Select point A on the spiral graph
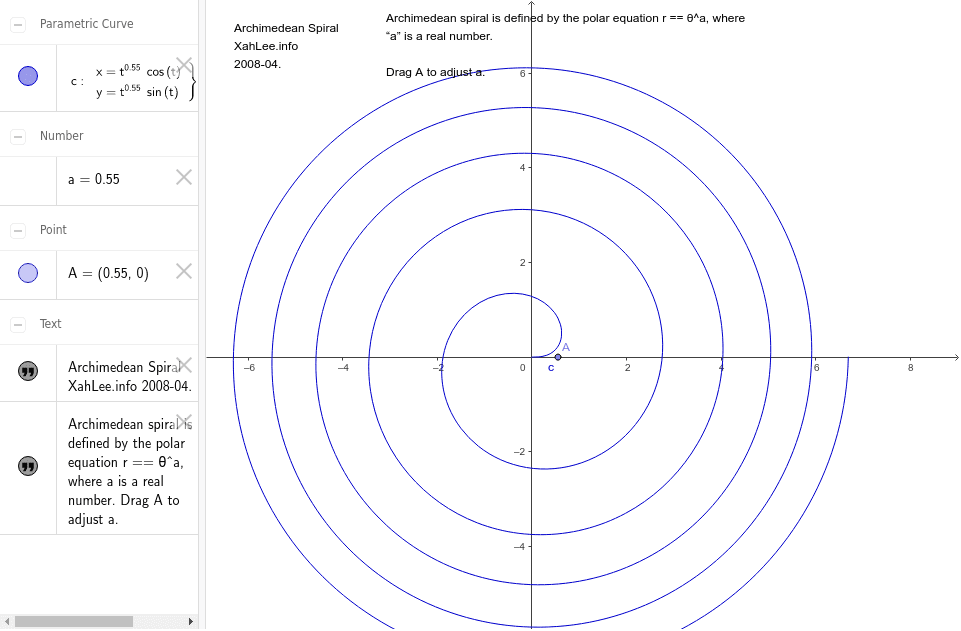 coord(557,356)
